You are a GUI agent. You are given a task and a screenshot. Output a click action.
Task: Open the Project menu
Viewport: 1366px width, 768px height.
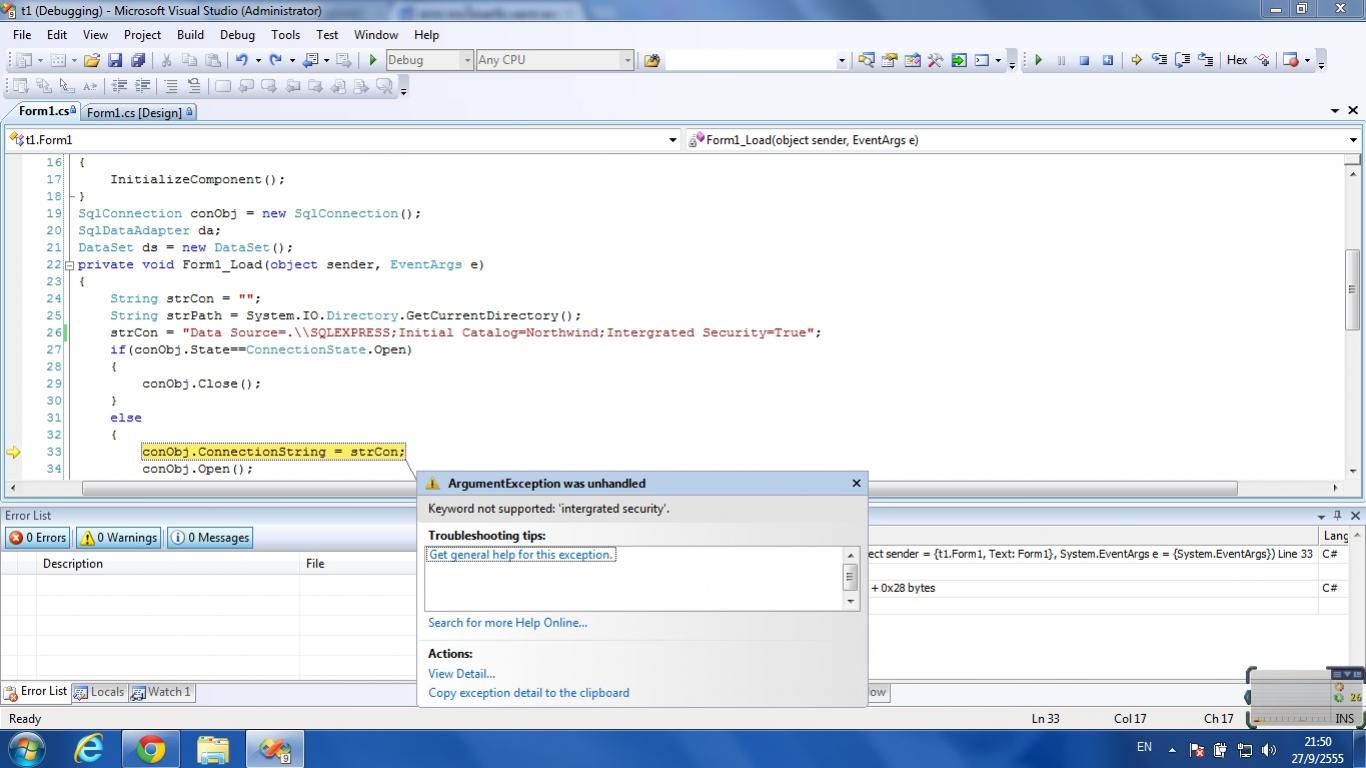point(142,34)
